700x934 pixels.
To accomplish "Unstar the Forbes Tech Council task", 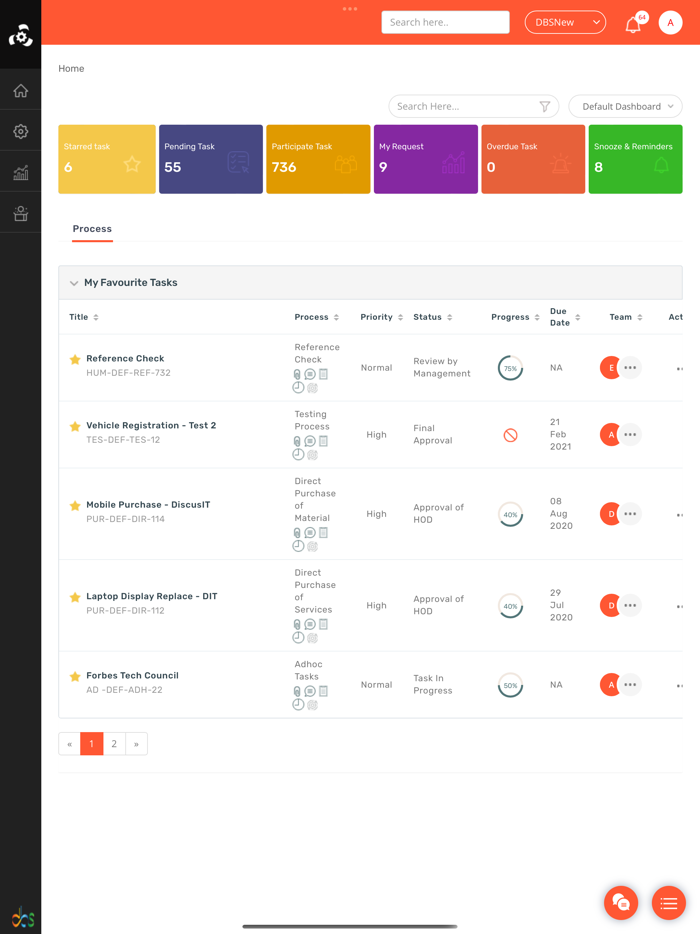I will click(x=75, y=677).
